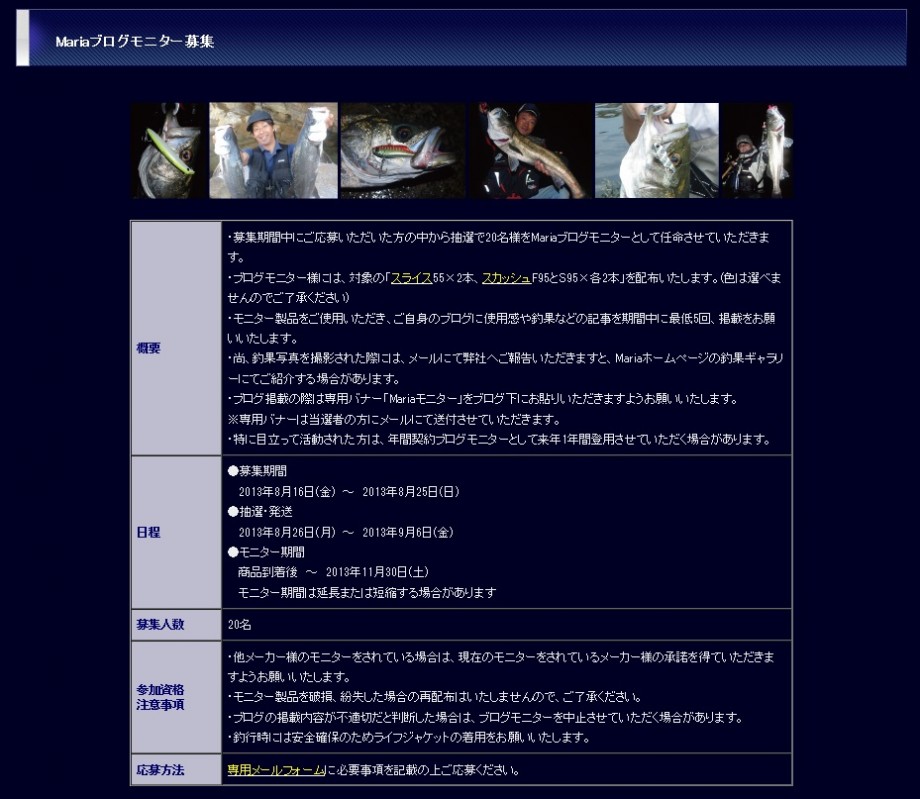Click the ●モニター期間 heading

[266, 552]
